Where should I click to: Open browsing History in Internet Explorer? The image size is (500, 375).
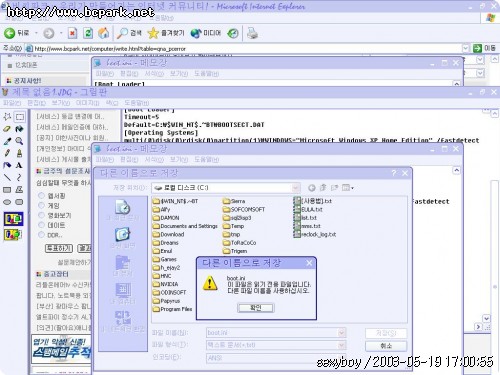pyautogui.click(x=233, y=33)
